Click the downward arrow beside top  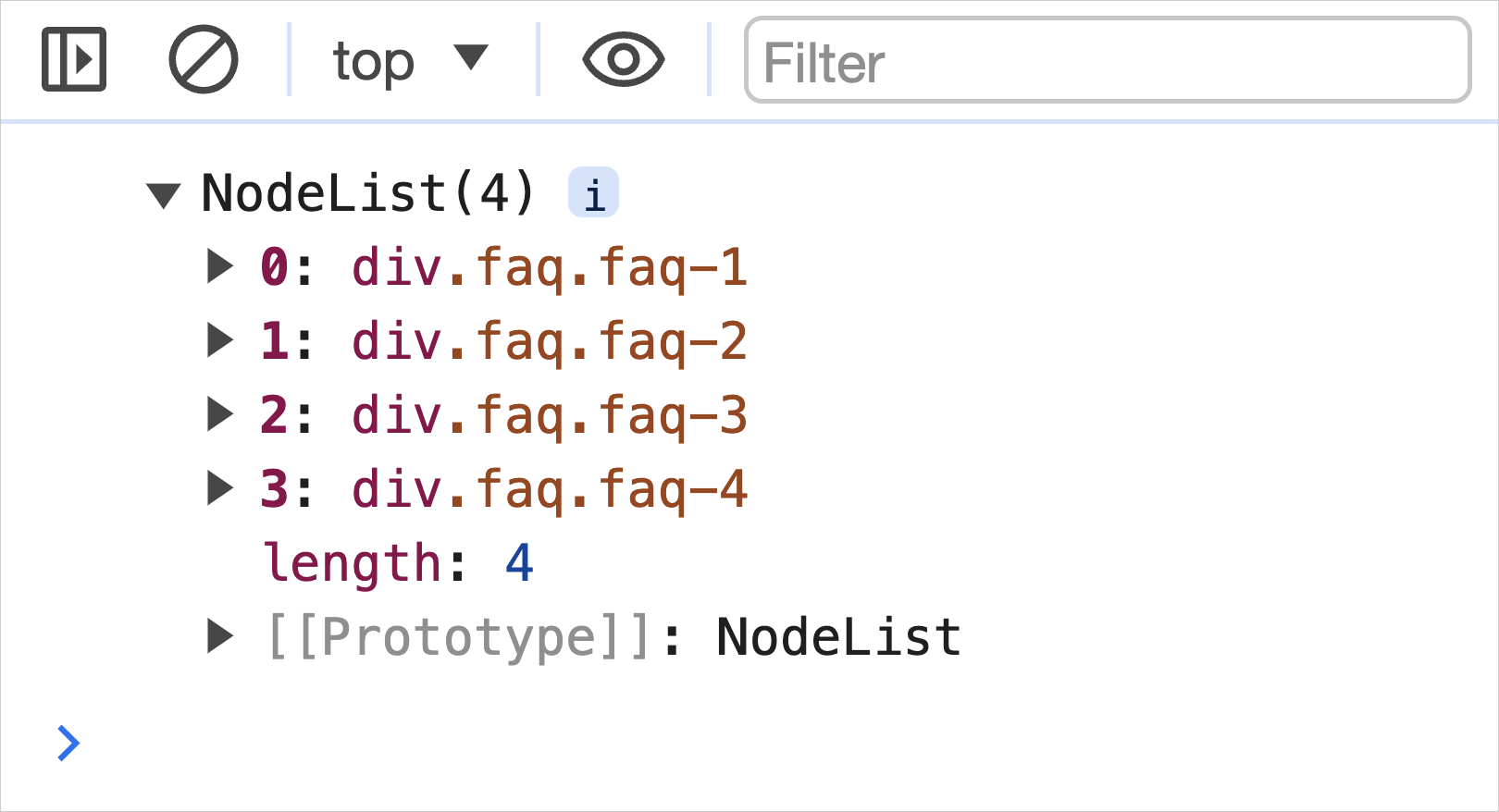(473, 59)
